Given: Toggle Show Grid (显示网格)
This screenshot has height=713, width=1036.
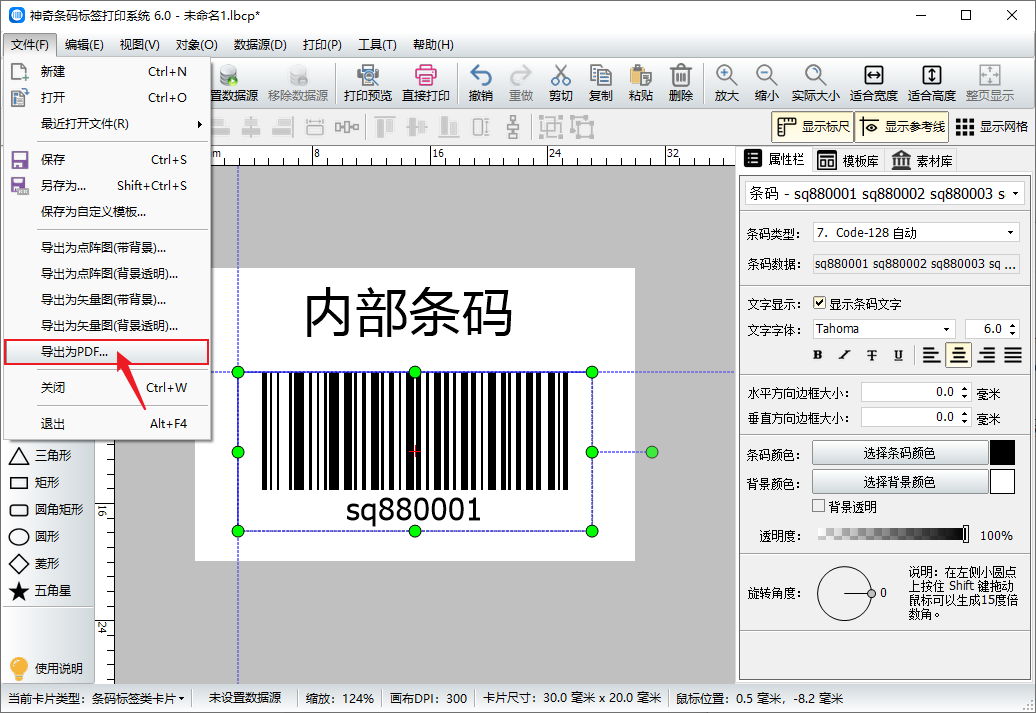Looking at the screenshot, I should (992, 126).
